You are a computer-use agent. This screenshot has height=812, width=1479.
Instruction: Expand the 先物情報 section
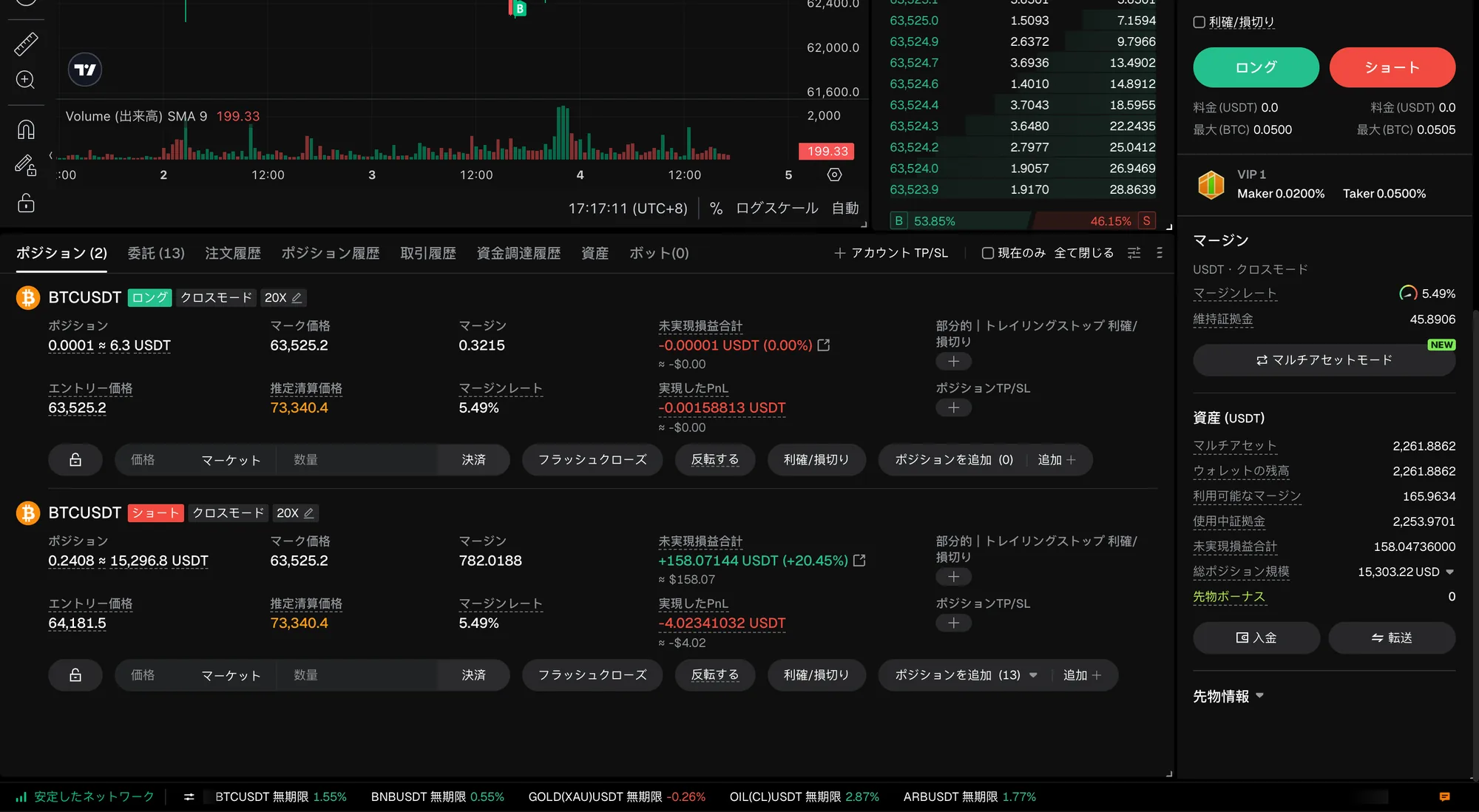click(x=1228, y=697)
